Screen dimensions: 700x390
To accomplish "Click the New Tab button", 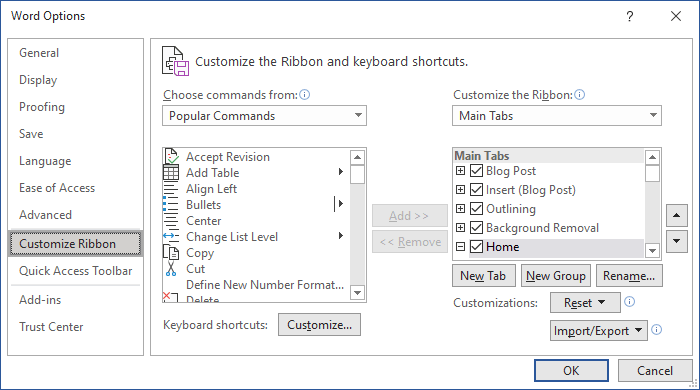I will pyautogui.click(x=483, y=276).
